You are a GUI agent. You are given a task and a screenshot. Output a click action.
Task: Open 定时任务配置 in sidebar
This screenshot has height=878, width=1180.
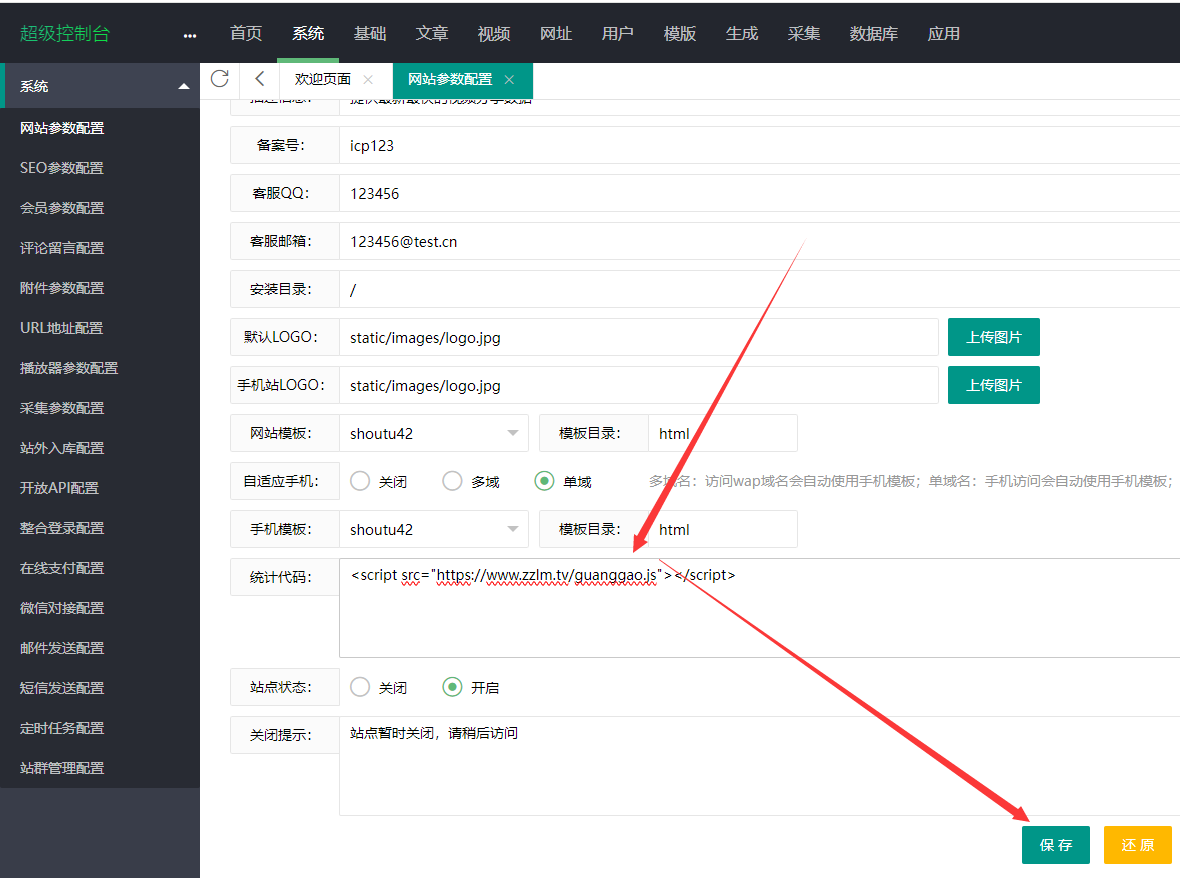[x=62, y=728]
